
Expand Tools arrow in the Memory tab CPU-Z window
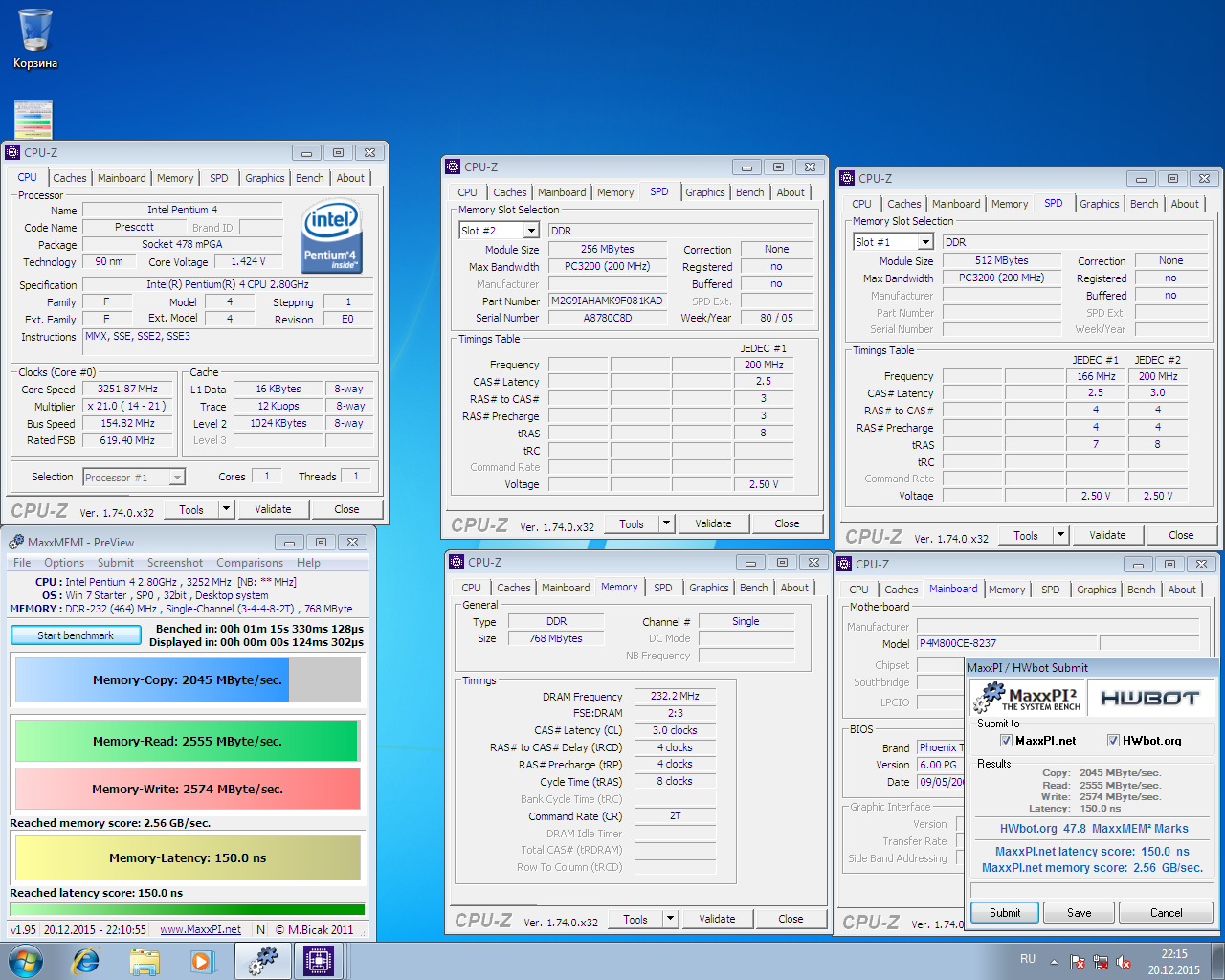[671, 919]
